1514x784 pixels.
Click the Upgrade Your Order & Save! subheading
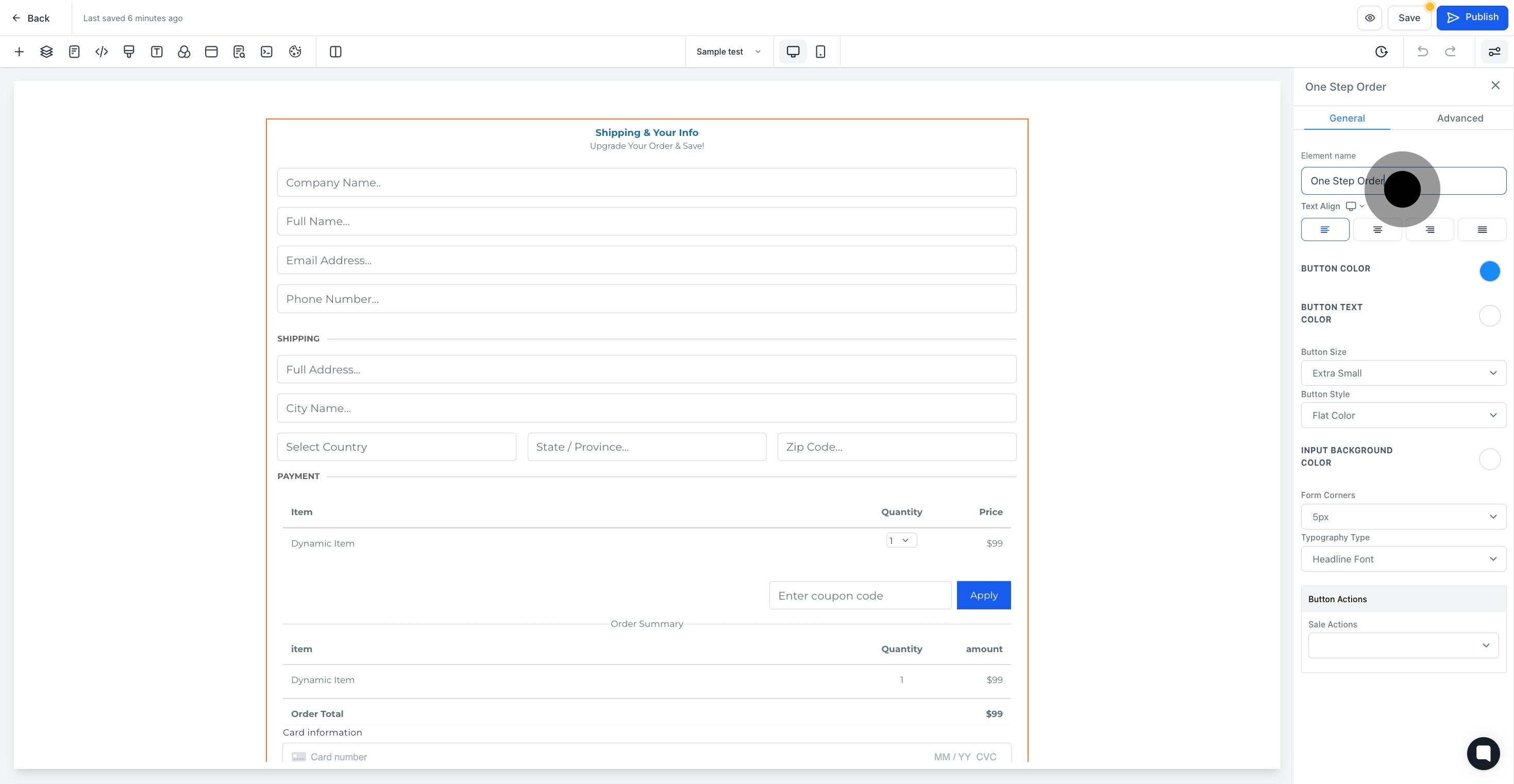[x=647, y=146]
